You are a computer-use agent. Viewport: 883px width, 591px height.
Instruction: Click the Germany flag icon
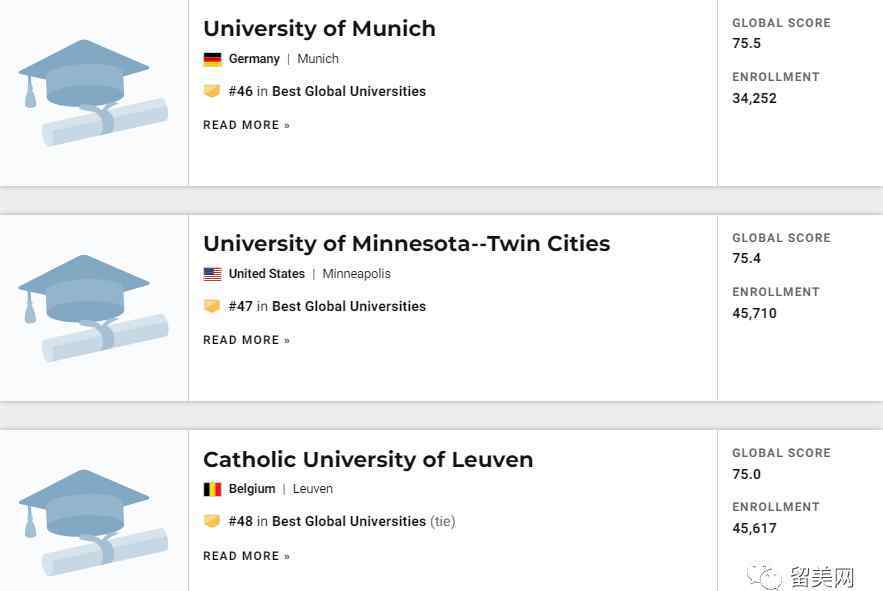(212, 59)
